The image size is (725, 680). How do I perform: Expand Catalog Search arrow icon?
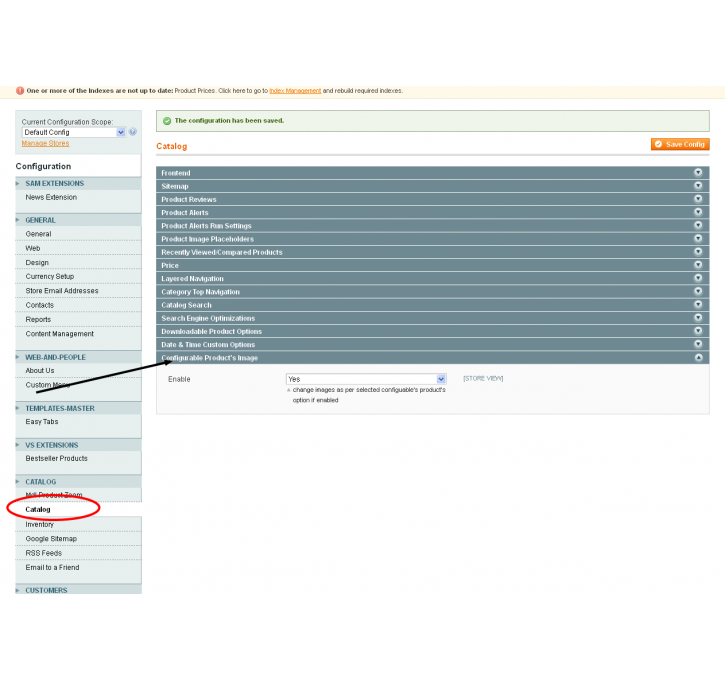click(698, 304)
